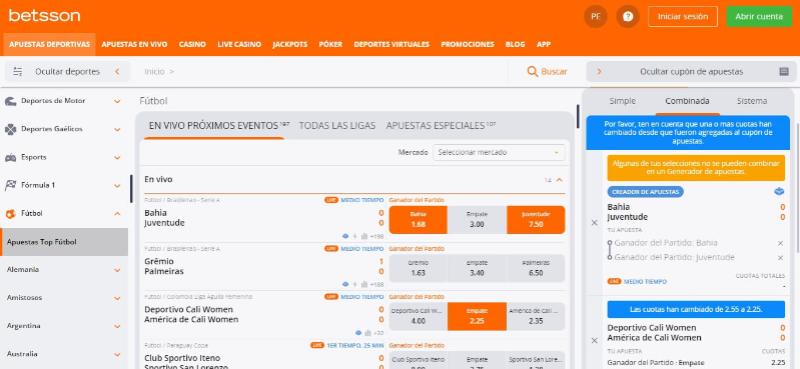Click the Fórmula 1 flag icon
The height and width of the screenshot is (369, 800).
(x=10, y=185)
